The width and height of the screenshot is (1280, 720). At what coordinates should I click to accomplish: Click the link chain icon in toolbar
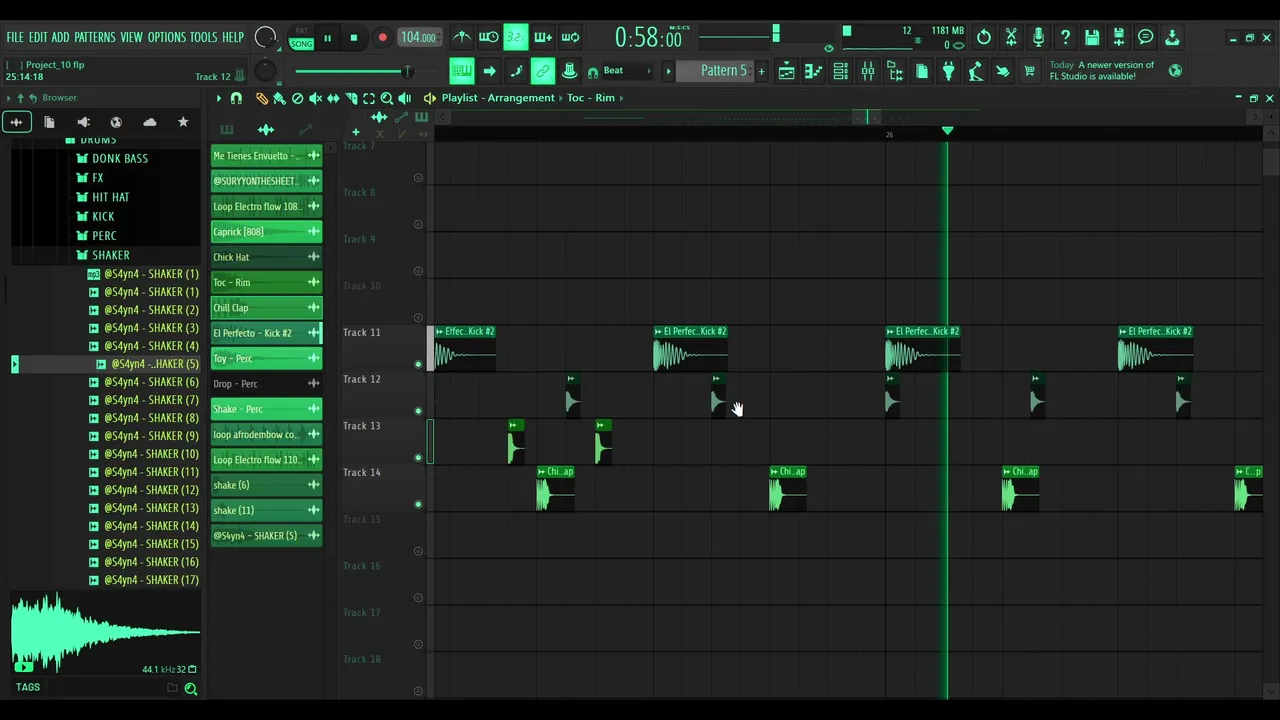coord(543,71)
